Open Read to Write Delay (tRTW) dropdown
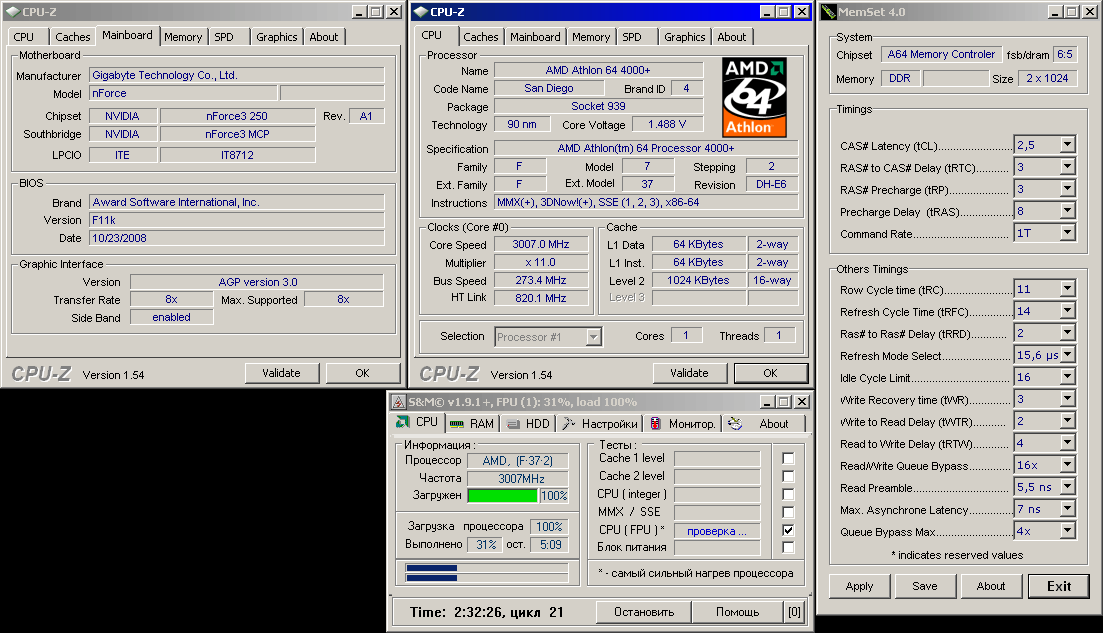1103x633 pixels. (1067, 443)
